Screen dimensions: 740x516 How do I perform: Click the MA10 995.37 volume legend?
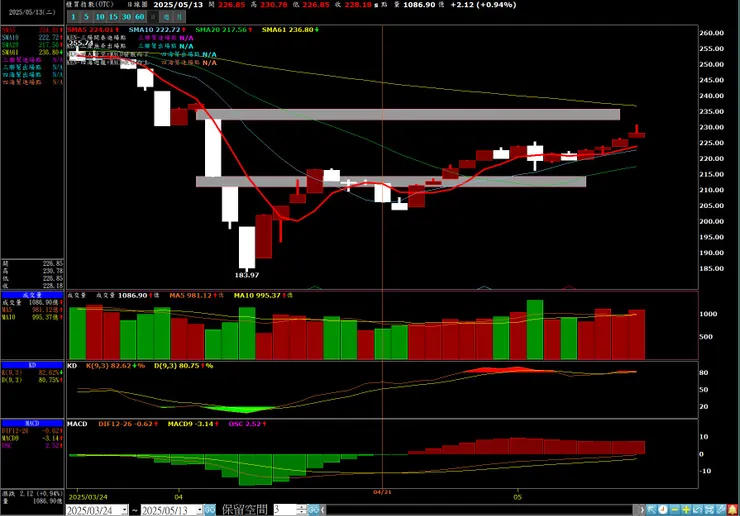pyautogui.click(x=263, y=296)
